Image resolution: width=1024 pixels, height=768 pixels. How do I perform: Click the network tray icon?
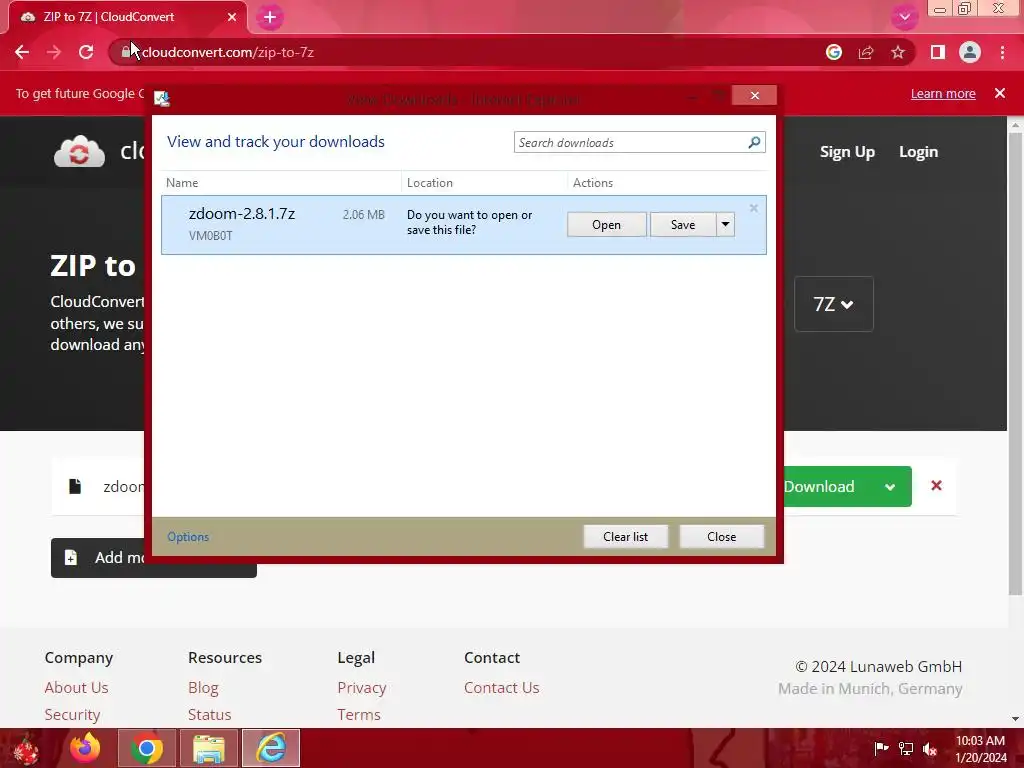906,748
